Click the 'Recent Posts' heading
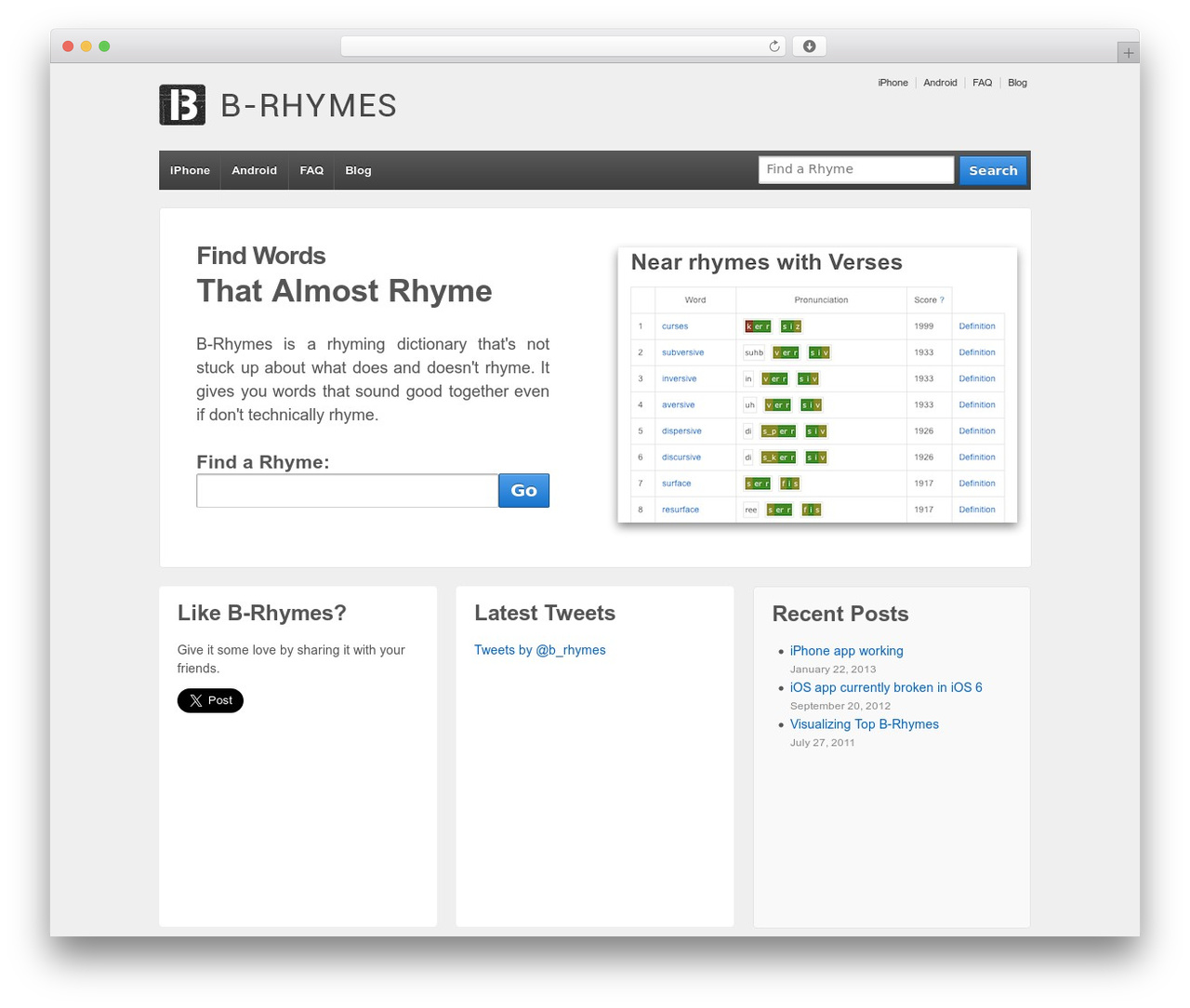Image resolution: width=1190 pixels, height=1008 pixels. tap(840, 614)
